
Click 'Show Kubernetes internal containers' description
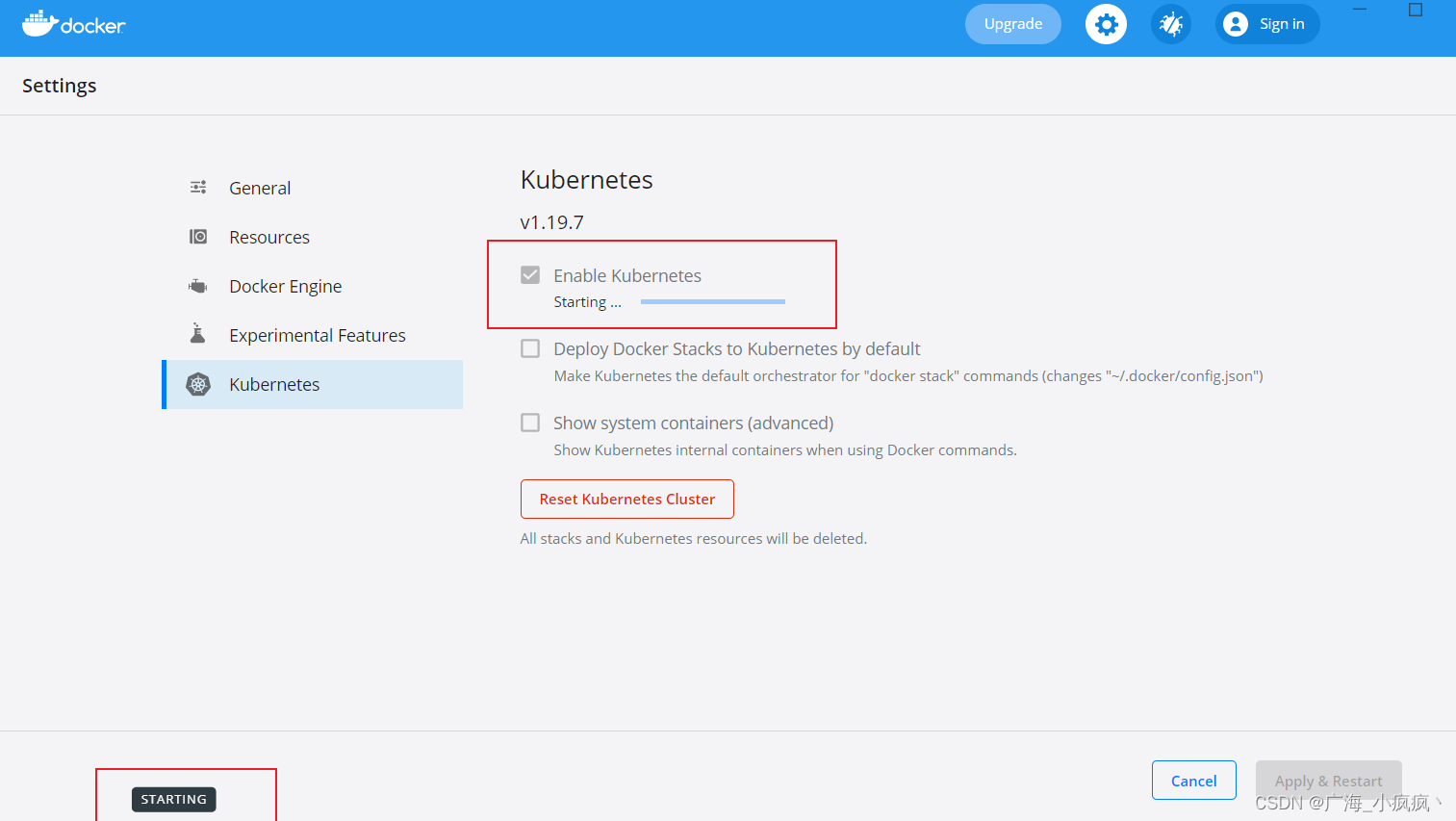pyautogui.click(x=785, y=449)
